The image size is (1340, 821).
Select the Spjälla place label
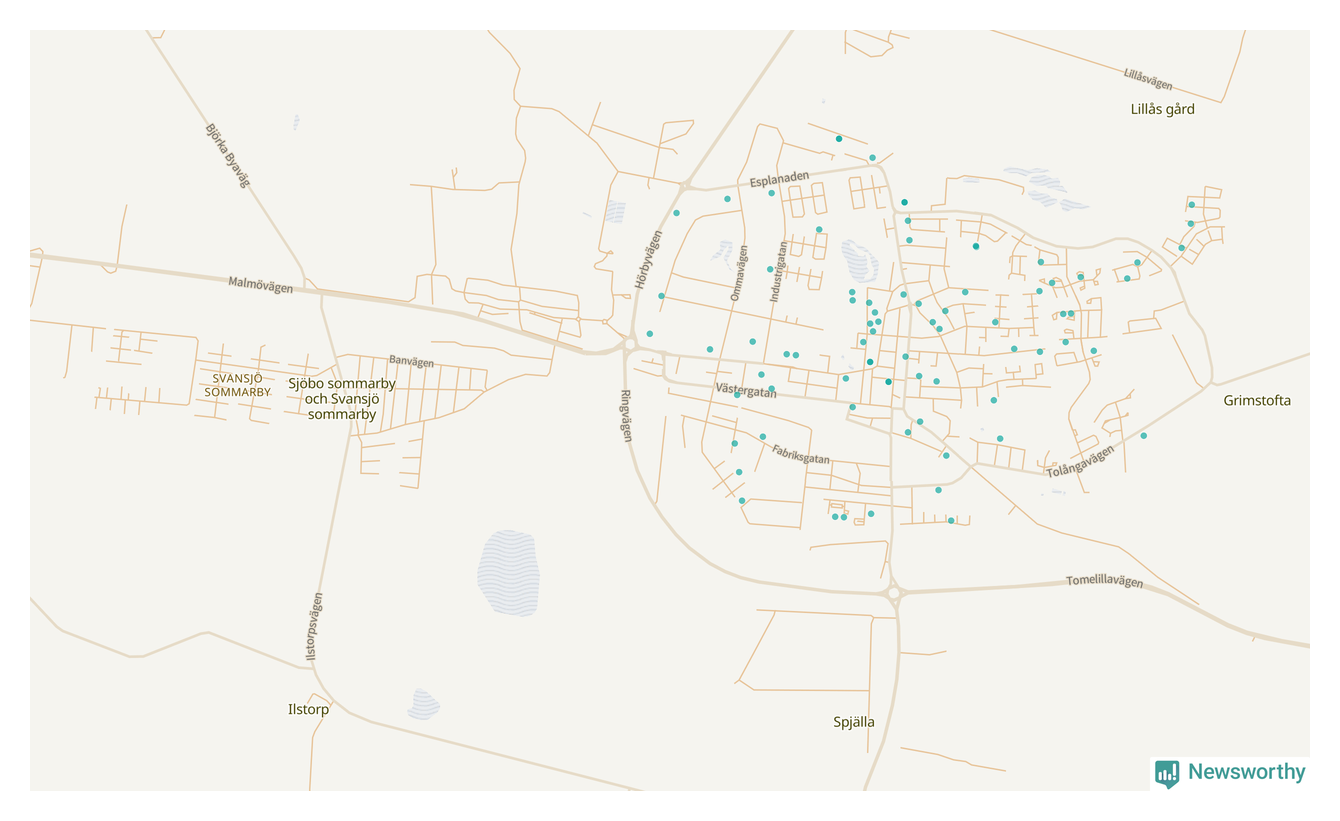tap(854, 722)
